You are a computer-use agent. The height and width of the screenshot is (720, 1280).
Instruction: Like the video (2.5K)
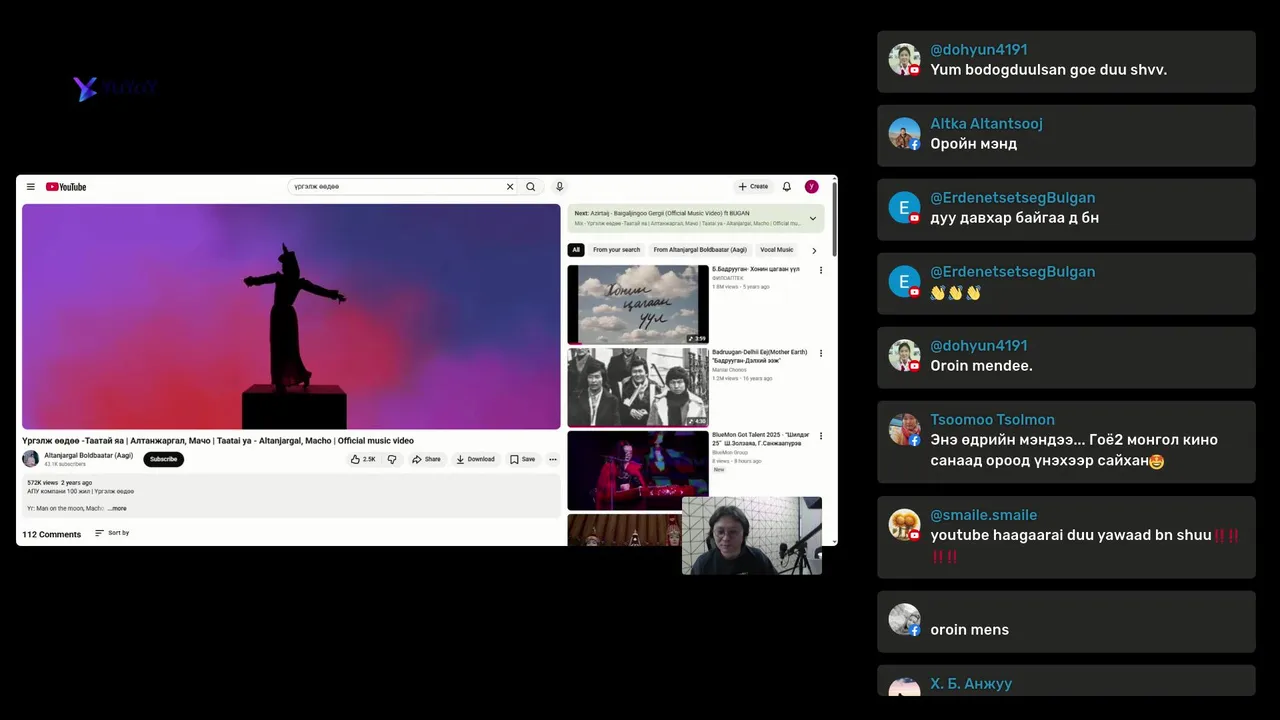coord(363,460)
